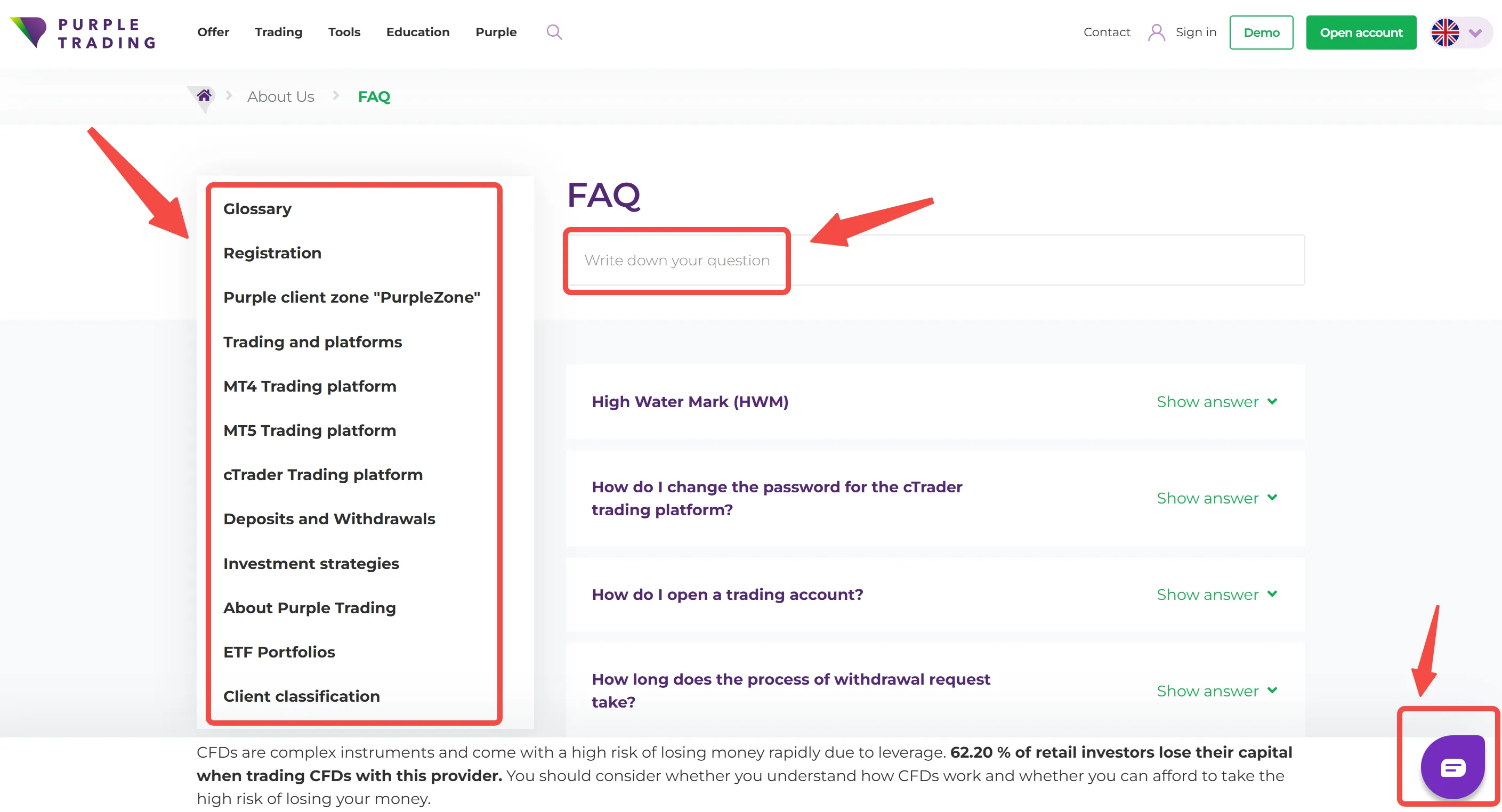This screenshot has width=1502, height=812.
Task: Click the cTrader password question title
Action: click(x=777, y=498)
